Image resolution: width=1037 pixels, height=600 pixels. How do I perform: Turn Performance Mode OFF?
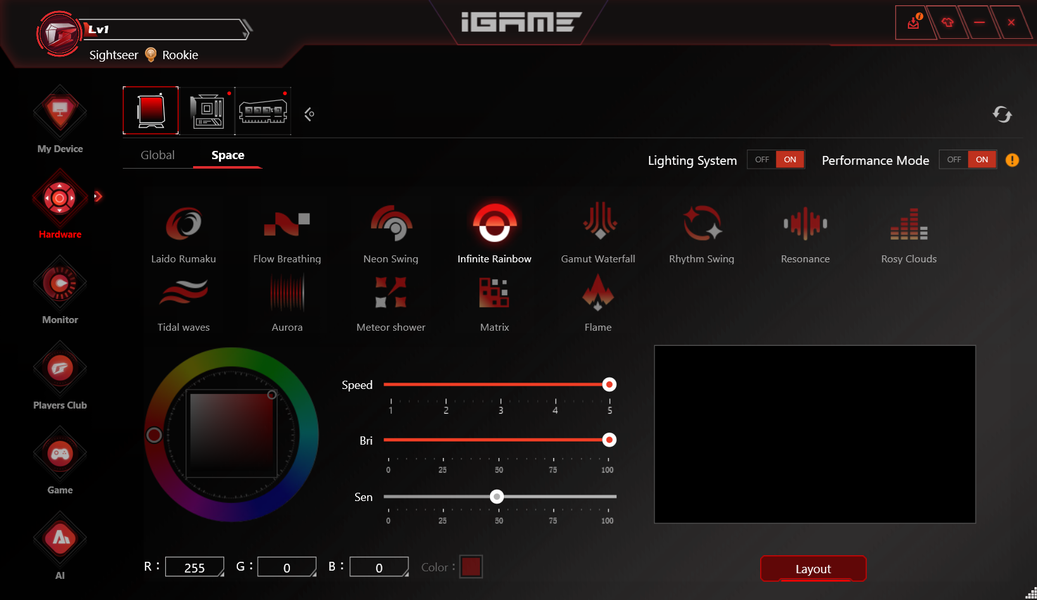pos(953,159)
